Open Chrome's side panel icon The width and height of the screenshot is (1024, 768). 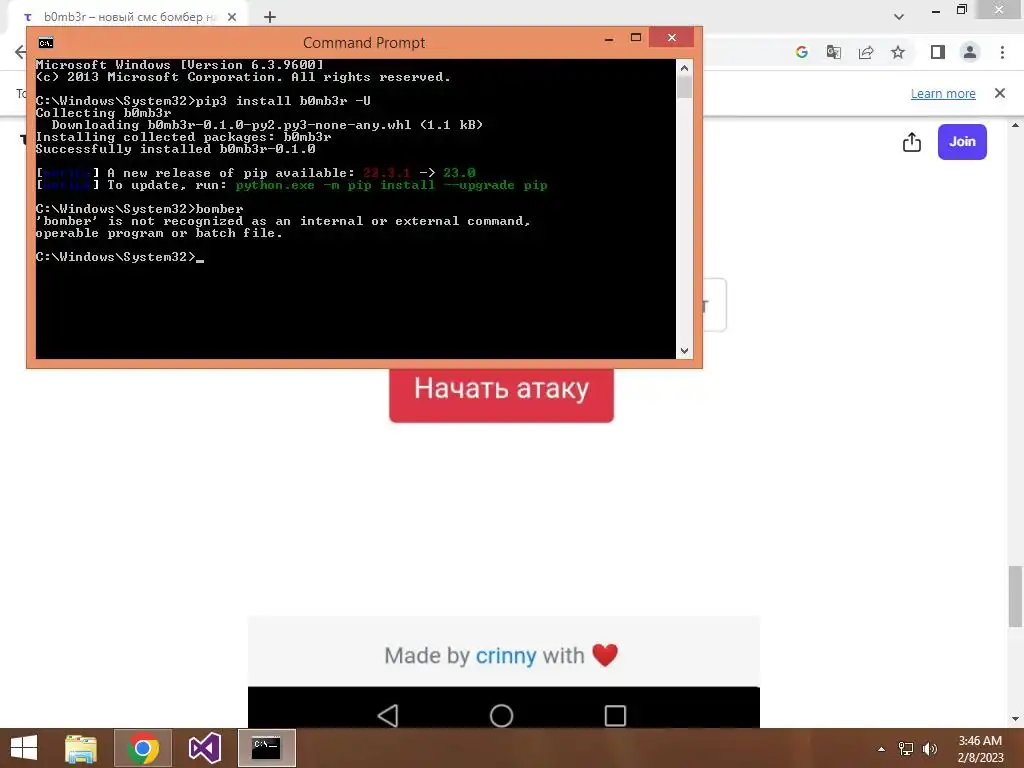pyautogui.click(x=938, y=52)
